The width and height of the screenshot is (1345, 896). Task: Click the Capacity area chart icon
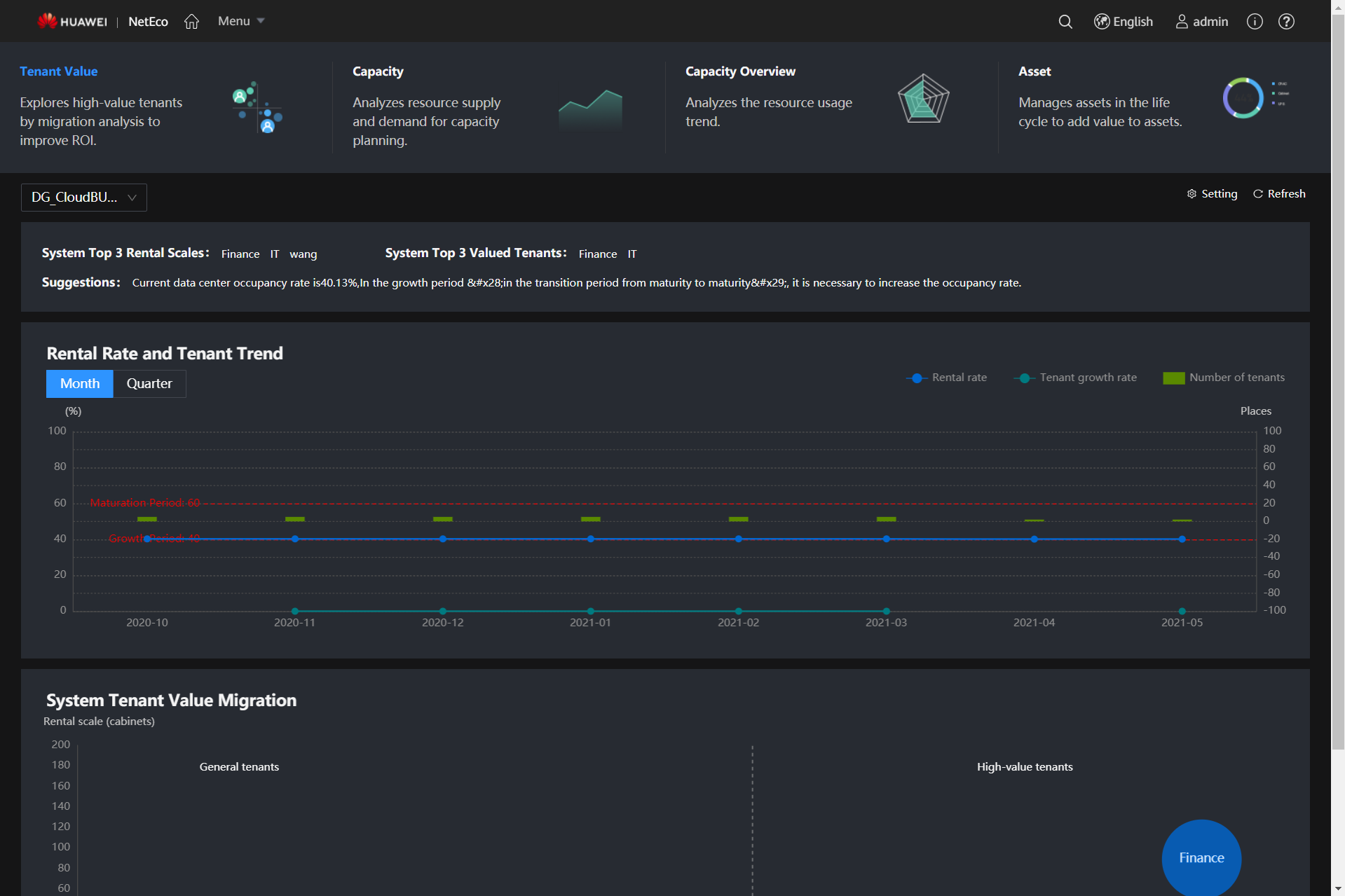(590, 109)
